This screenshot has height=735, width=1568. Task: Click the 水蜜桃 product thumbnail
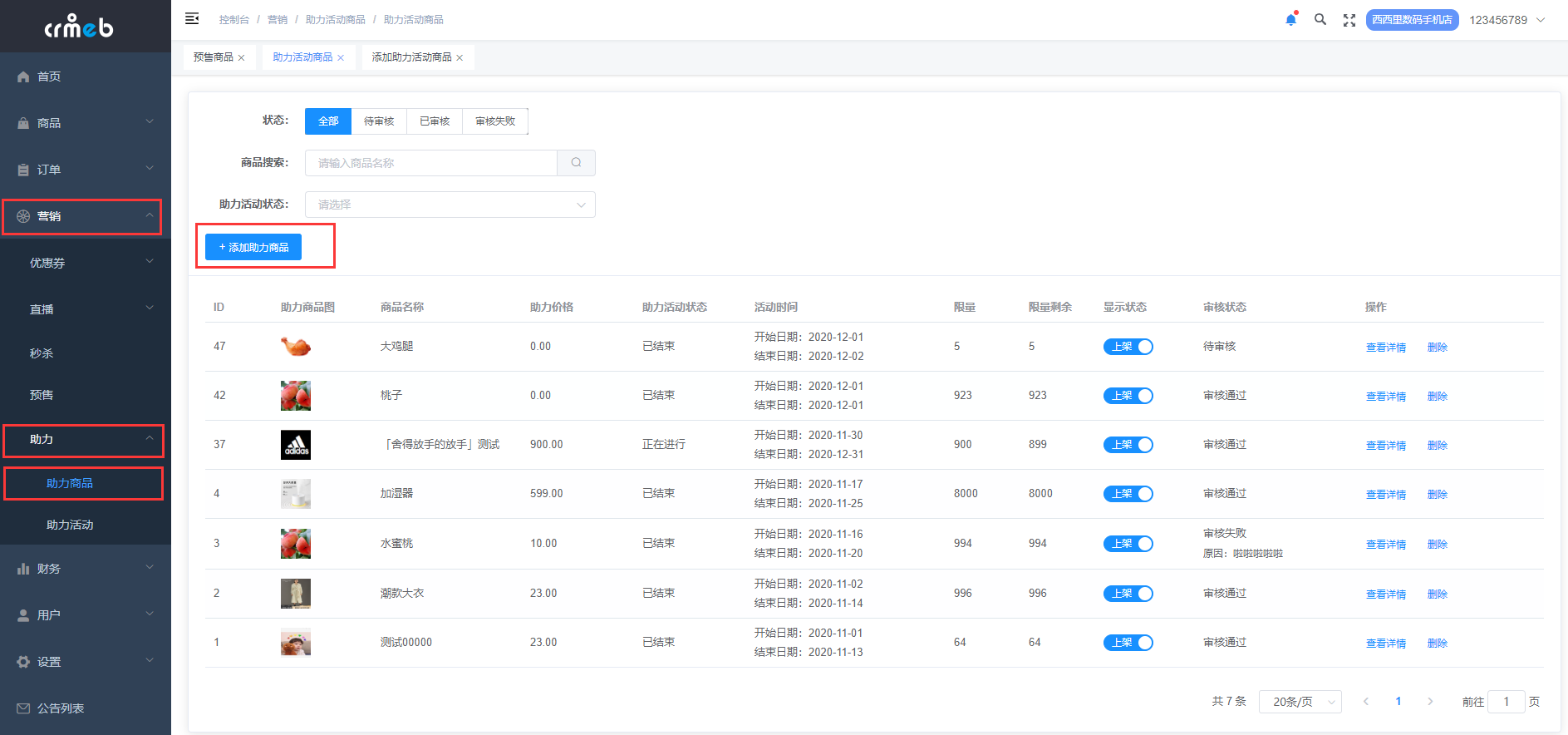(x=296, y=544)
